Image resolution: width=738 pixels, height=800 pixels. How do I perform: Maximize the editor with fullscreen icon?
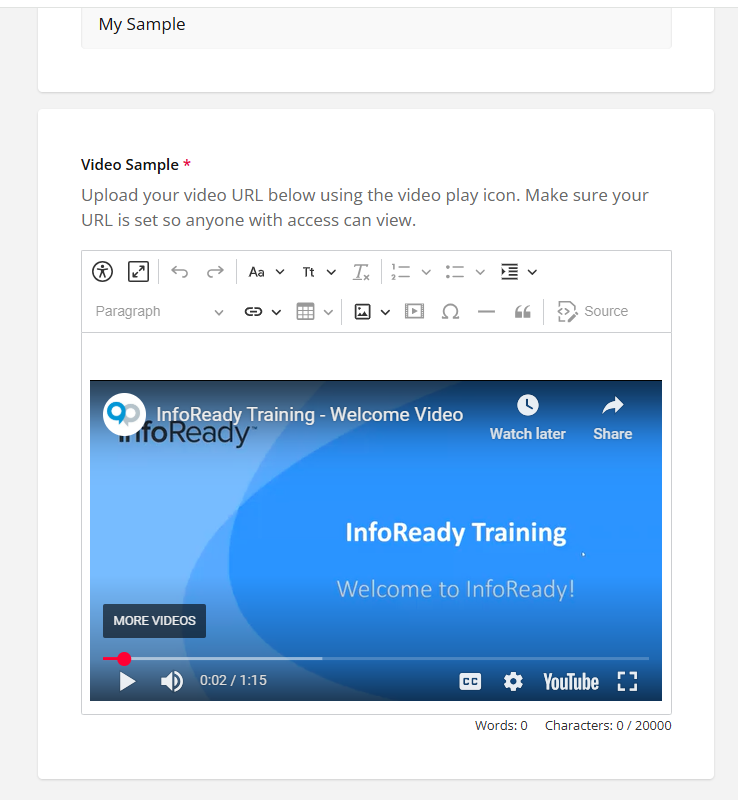click(138, 271)
